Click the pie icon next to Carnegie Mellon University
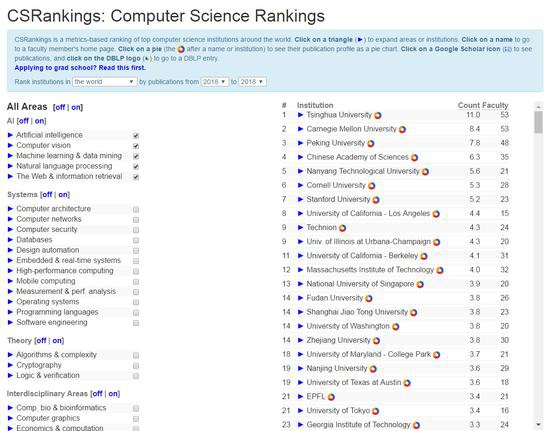This screenshot has height=431, width=550. pos(402,129)
